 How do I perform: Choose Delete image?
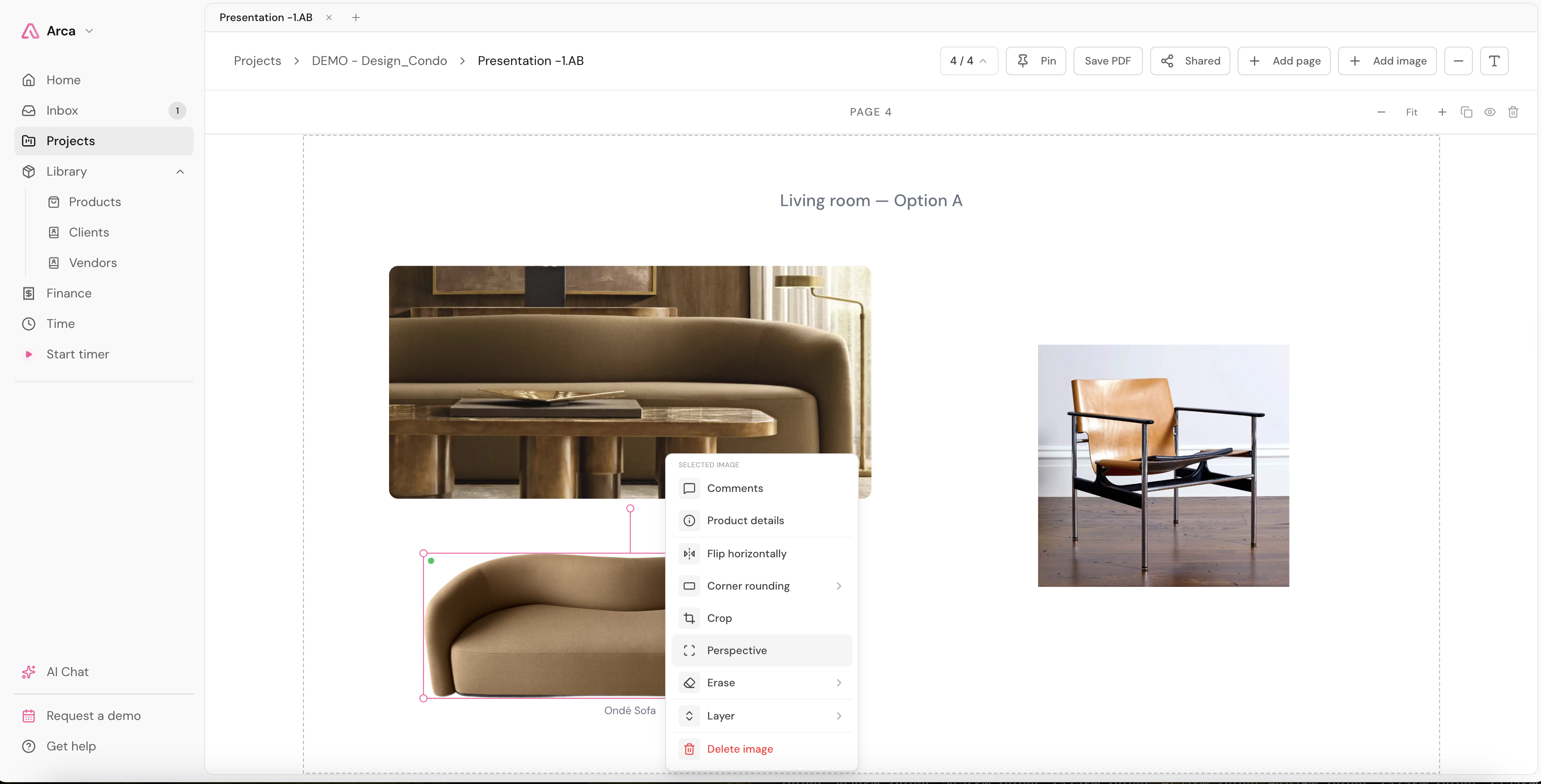click(762, 749)
